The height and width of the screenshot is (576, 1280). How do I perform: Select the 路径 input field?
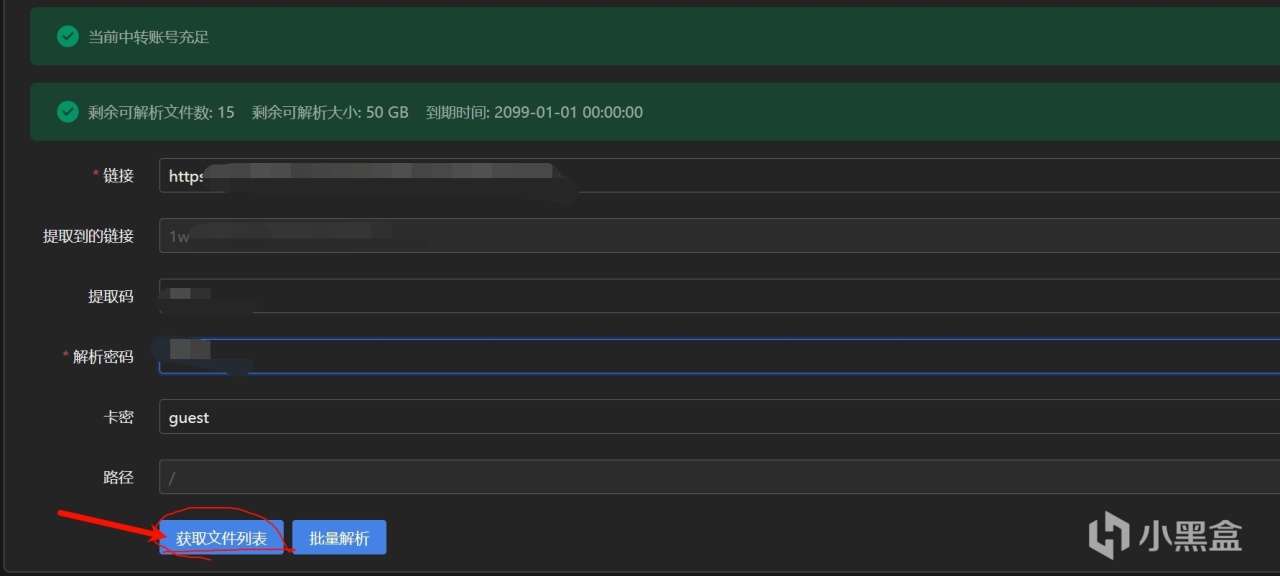coord(719,477)
